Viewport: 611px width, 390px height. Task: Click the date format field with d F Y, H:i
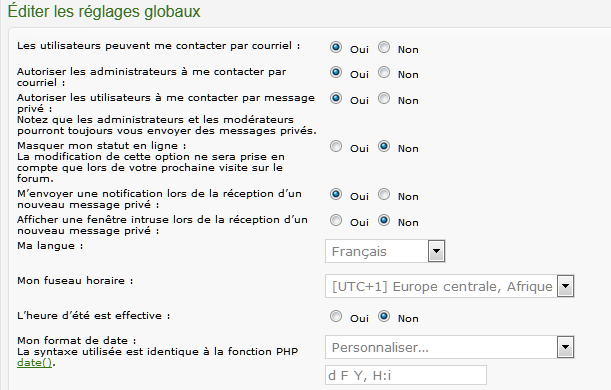tap(406, 375)
